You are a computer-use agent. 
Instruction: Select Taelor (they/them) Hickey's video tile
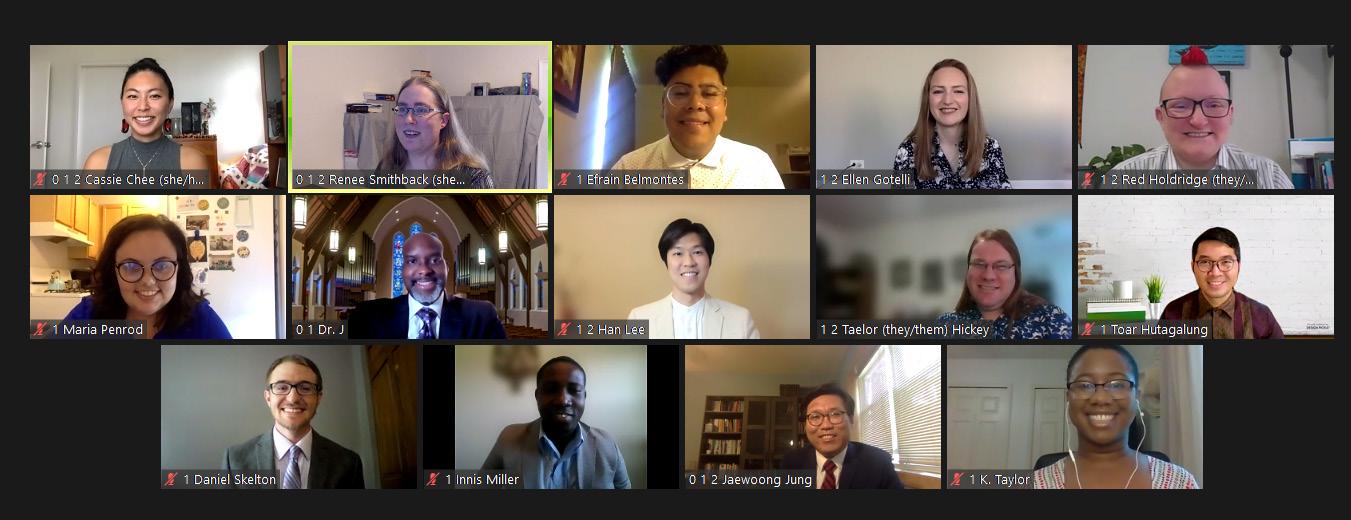tap(944, 267)
